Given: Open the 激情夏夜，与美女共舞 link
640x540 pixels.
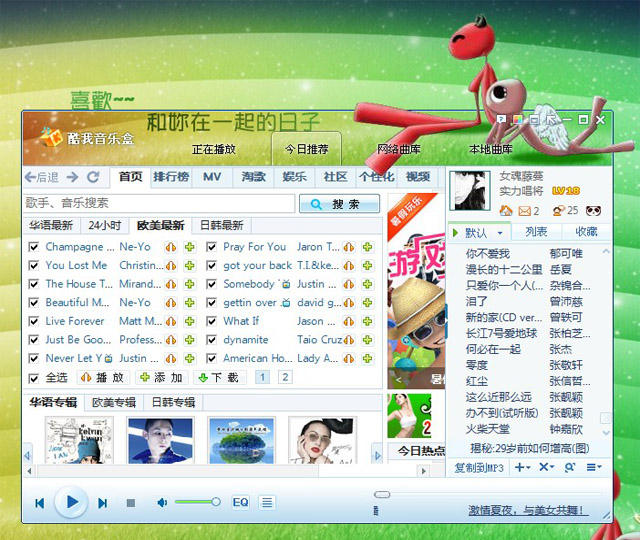Looking at the screenshot, I should click(x=529, y=510).
